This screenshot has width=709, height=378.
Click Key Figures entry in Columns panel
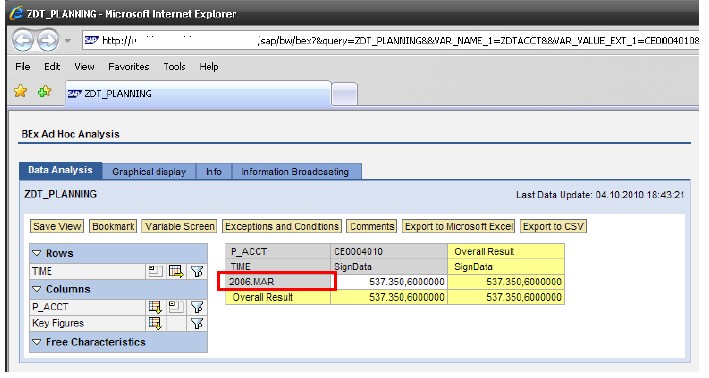point(58,323)
